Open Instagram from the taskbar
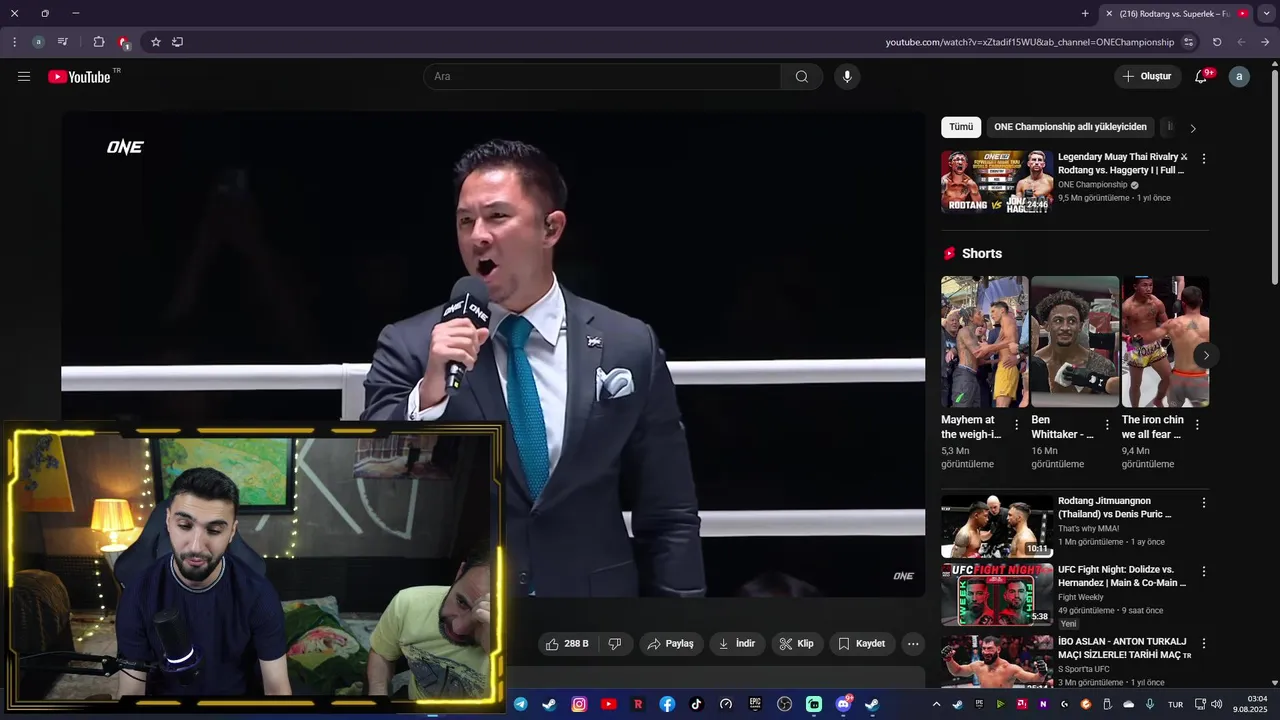The width and height of the screenshot is (1280, 720). tap(579, 704)
